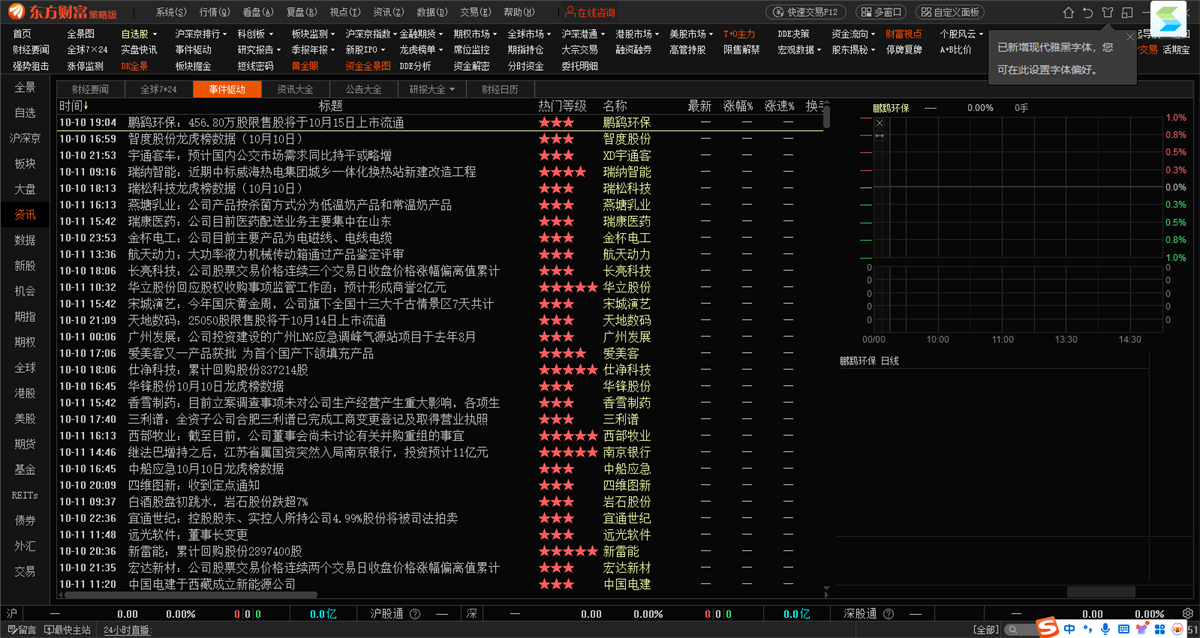Click the 资金全景图 toolbar item
Screen dimensions: 1200x638
(368, 66)
